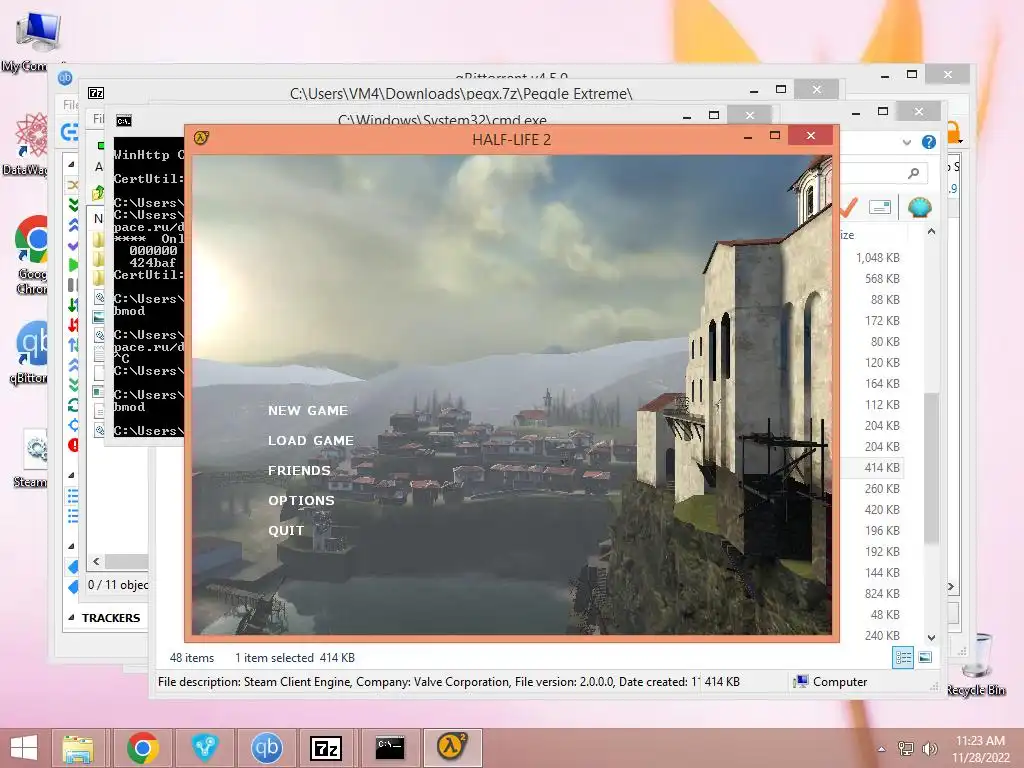Maximize the Half-Life 2 window
This screenshot has height=768, width=1024.
(775, 136)
